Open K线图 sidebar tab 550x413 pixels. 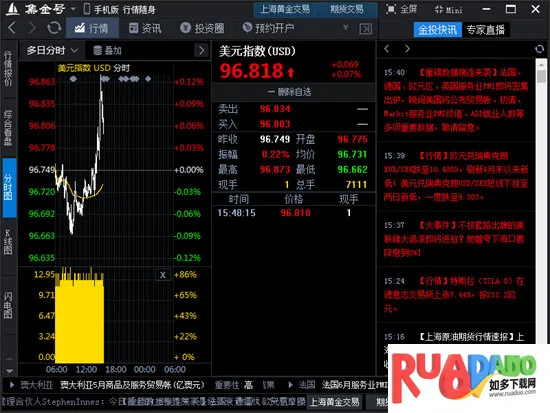8,242
